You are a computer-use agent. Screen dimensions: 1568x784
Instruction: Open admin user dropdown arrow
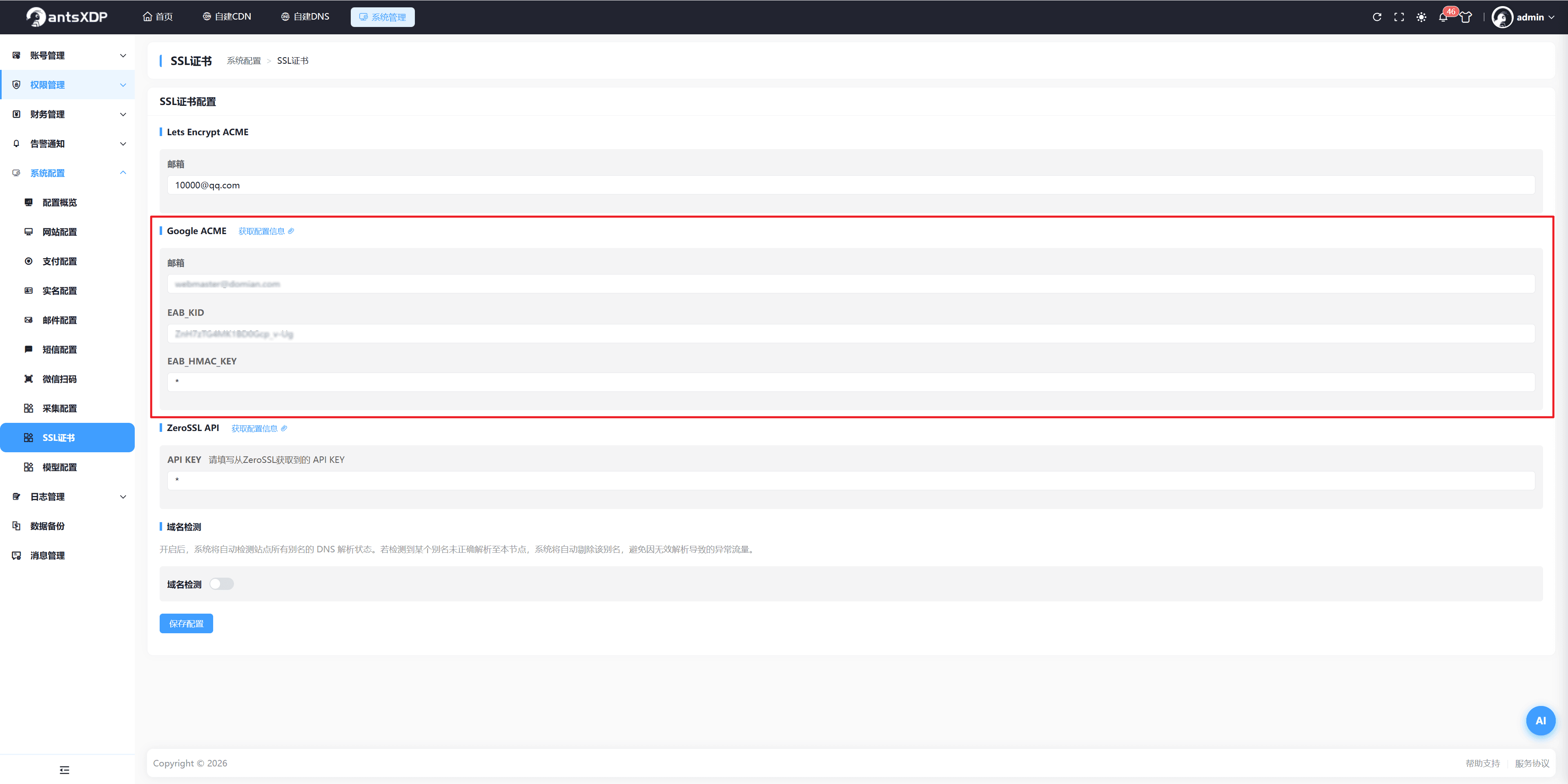pyautogui.click(x=1552, y=17)
